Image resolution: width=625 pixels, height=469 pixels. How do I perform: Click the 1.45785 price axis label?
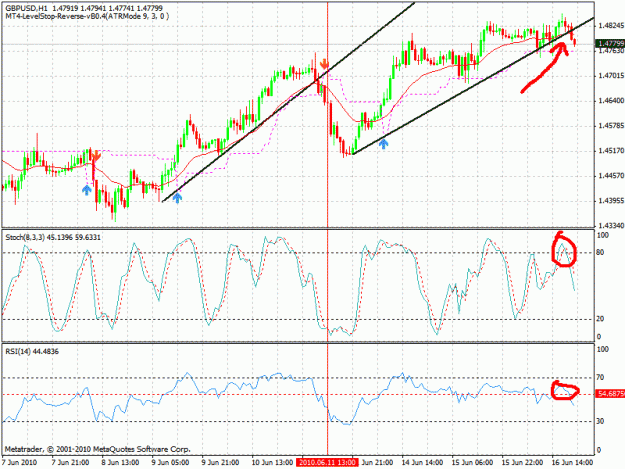pos(609,126)
